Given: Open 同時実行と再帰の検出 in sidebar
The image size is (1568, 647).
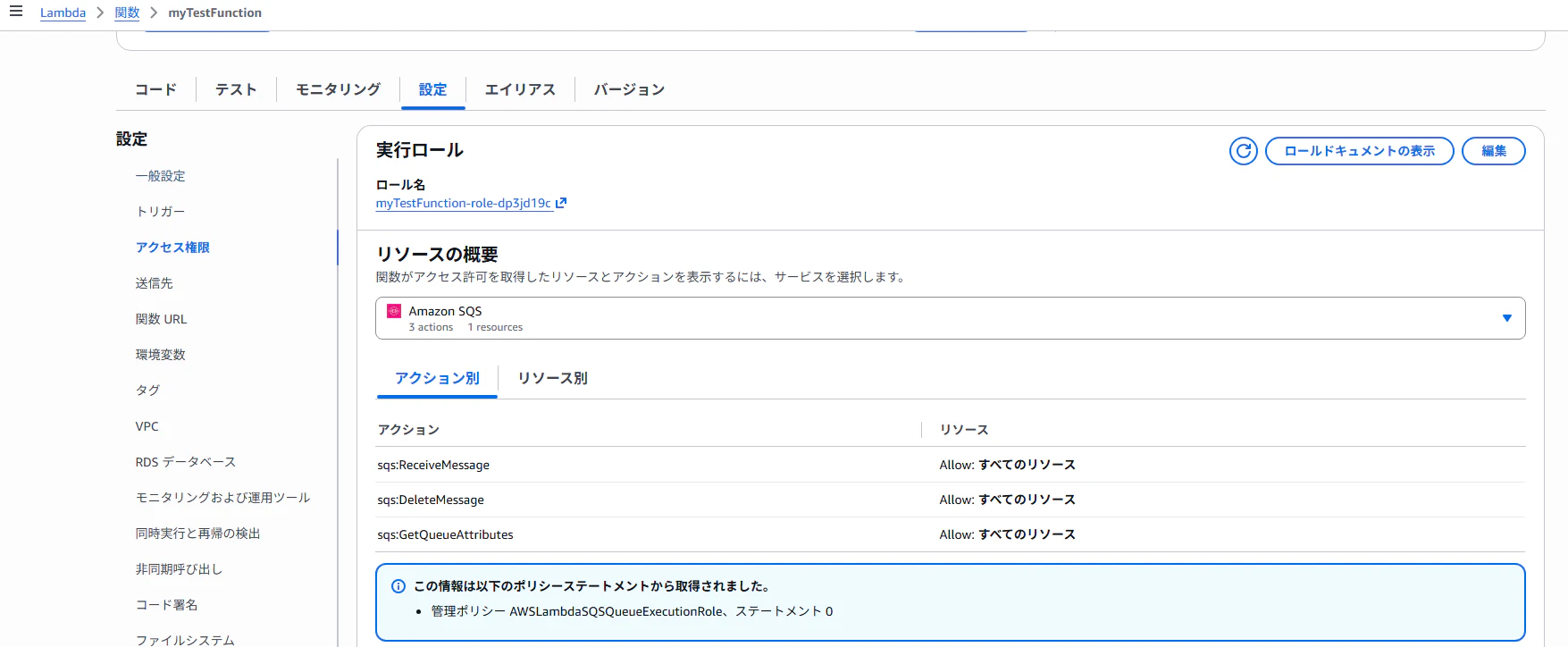Looking at the screenshot, I should 198,534.
